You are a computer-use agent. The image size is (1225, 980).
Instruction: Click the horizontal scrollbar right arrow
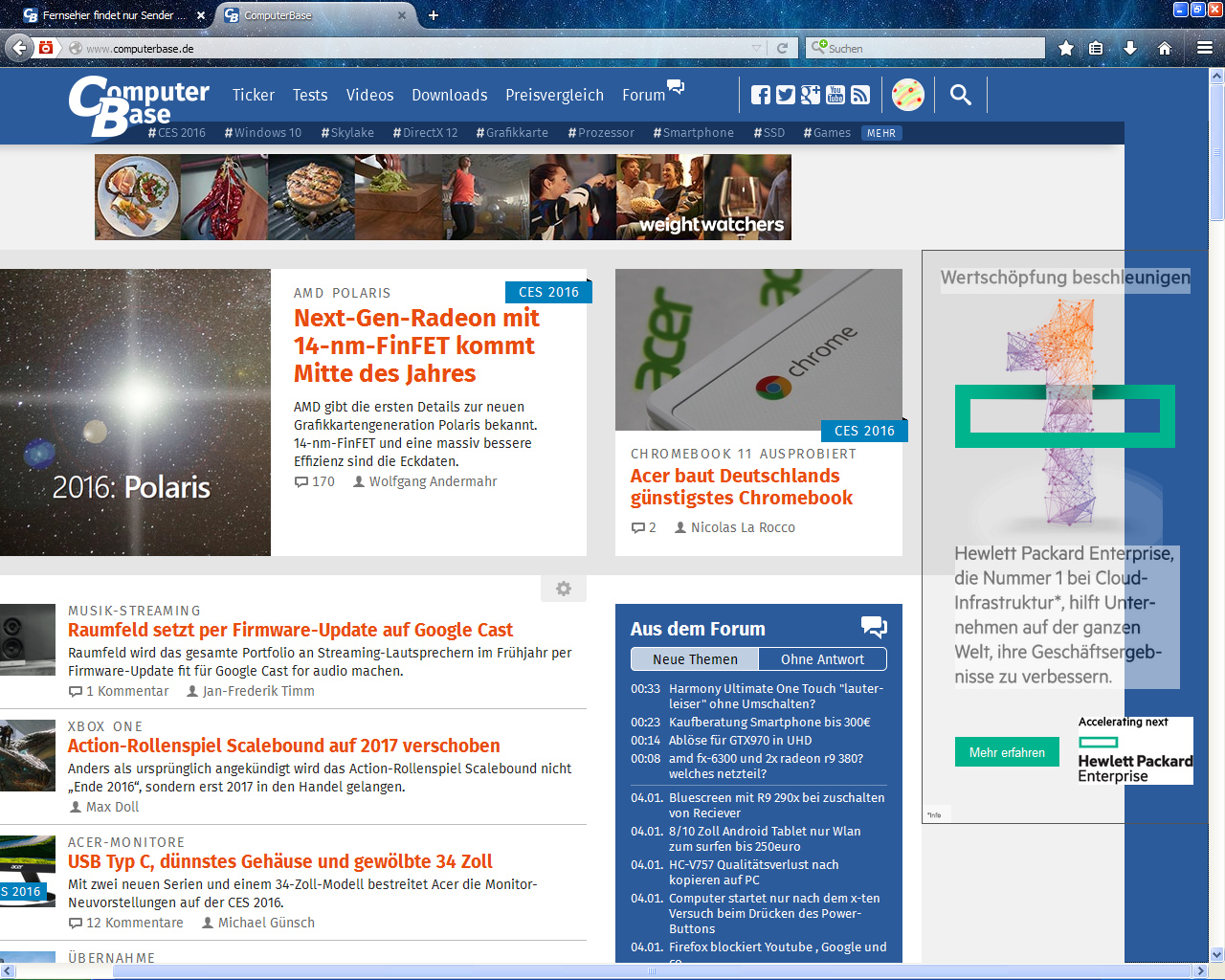[1200, 971]
